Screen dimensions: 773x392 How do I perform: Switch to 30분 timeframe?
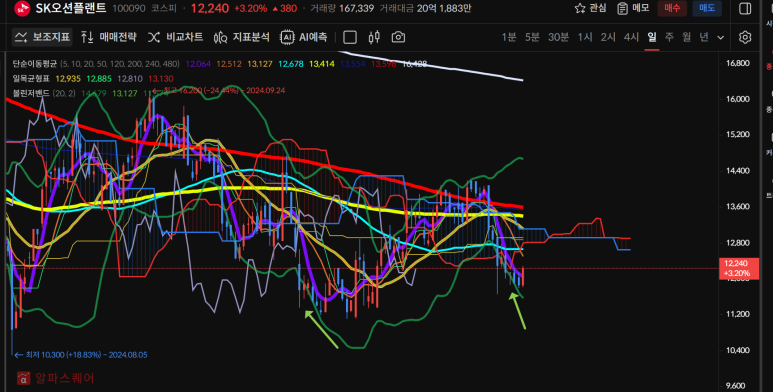pyautogui.click(x=559, y=37)
